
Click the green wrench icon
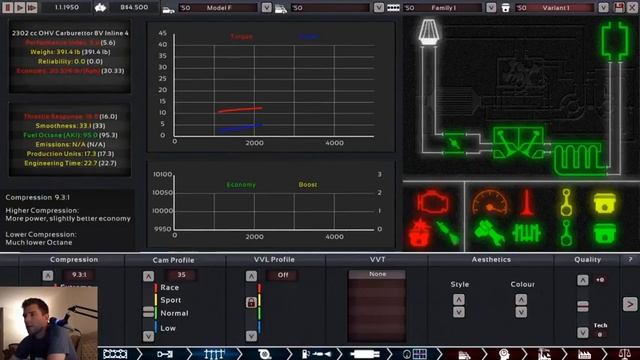click(489, 233)
